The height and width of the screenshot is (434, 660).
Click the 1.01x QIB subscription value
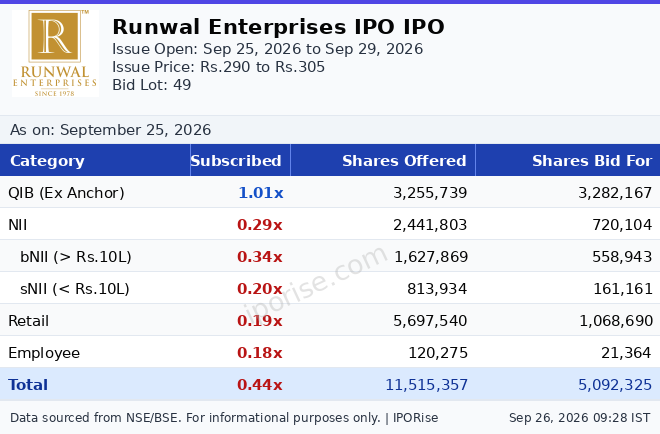pyautogui.click(x=261, y=193)
